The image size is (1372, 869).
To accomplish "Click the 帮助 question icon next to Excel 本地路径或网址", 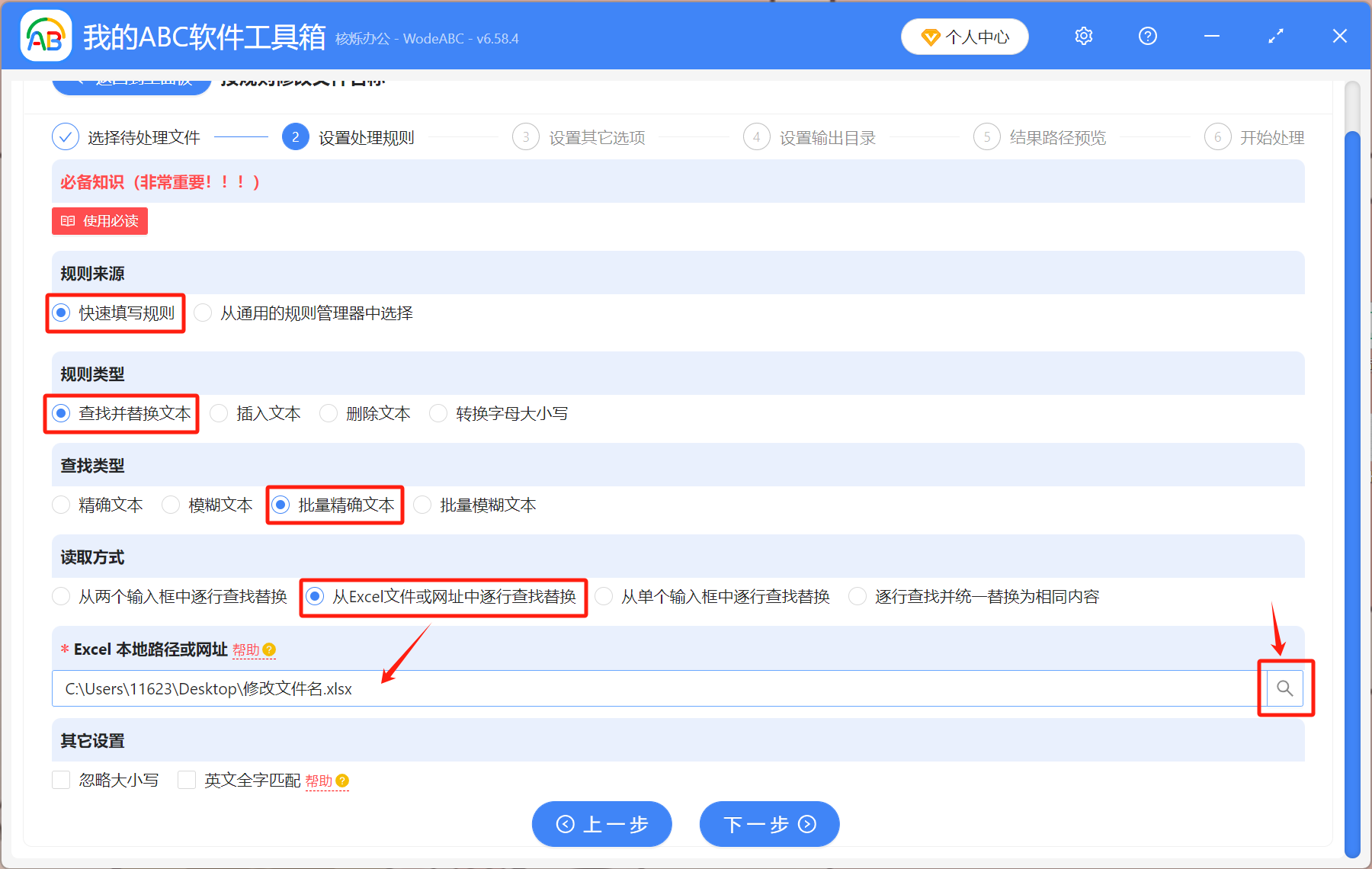I will 271,649.
